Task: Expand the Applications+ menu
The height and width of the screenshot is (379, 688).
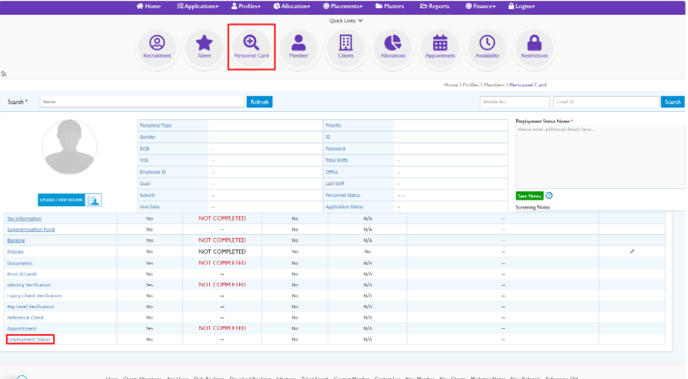Action: (198, 6)
